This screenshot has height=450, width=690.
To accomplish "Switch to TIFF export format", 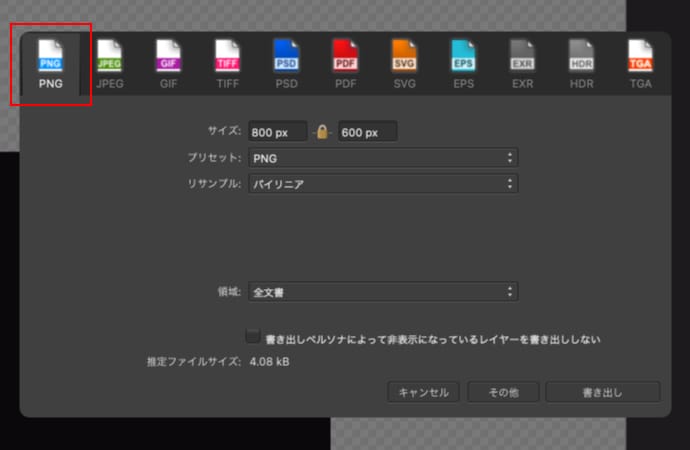I will (227, 62).
